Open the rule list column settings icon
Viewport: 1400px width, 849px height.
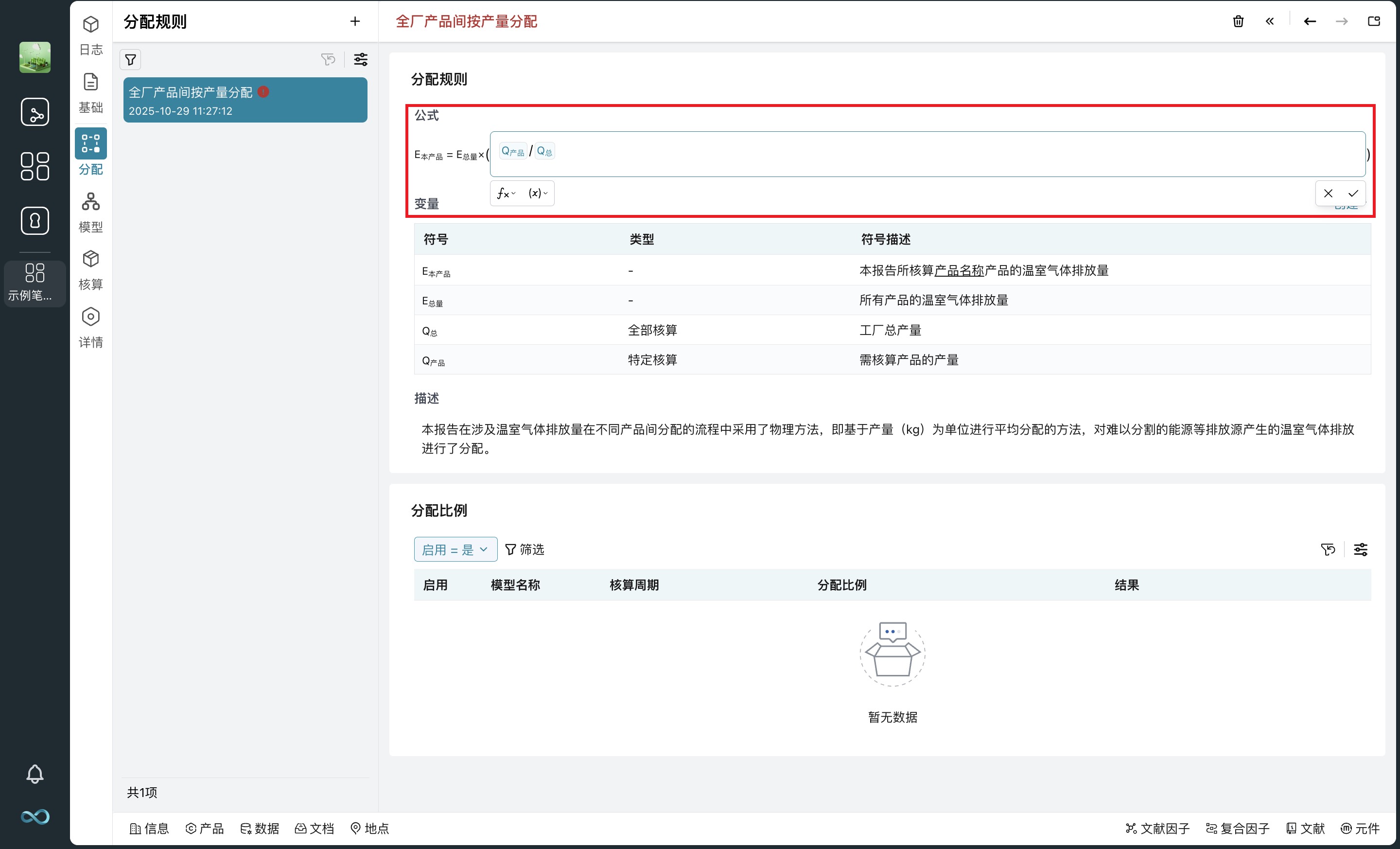point(361,60)
